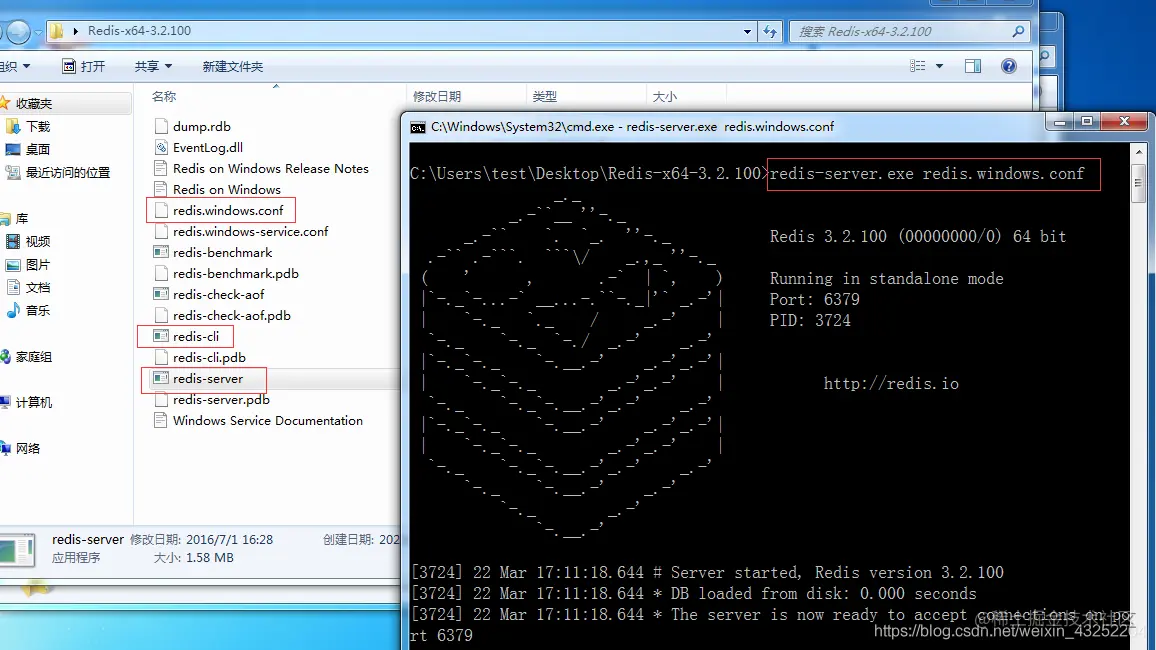Image resolution: width=1156 pixels, height=650 pixels.
Task: Select the redis-benchmark application icon
Action: tap(161, 252)
